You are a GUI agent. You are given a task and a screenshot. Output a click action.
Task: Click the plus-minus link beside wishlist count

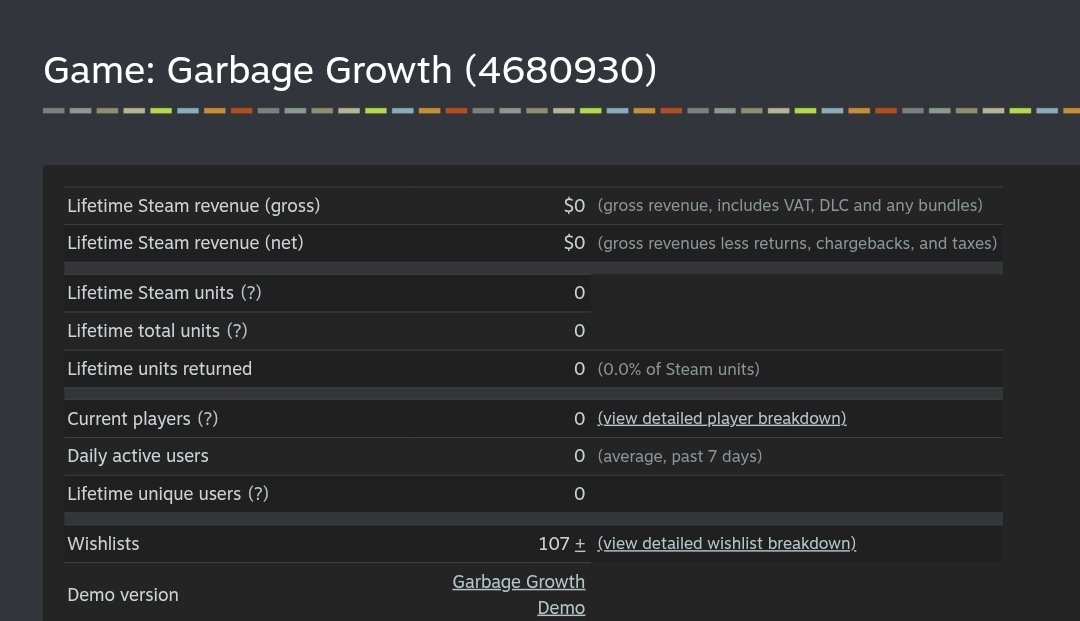point(580,544)
